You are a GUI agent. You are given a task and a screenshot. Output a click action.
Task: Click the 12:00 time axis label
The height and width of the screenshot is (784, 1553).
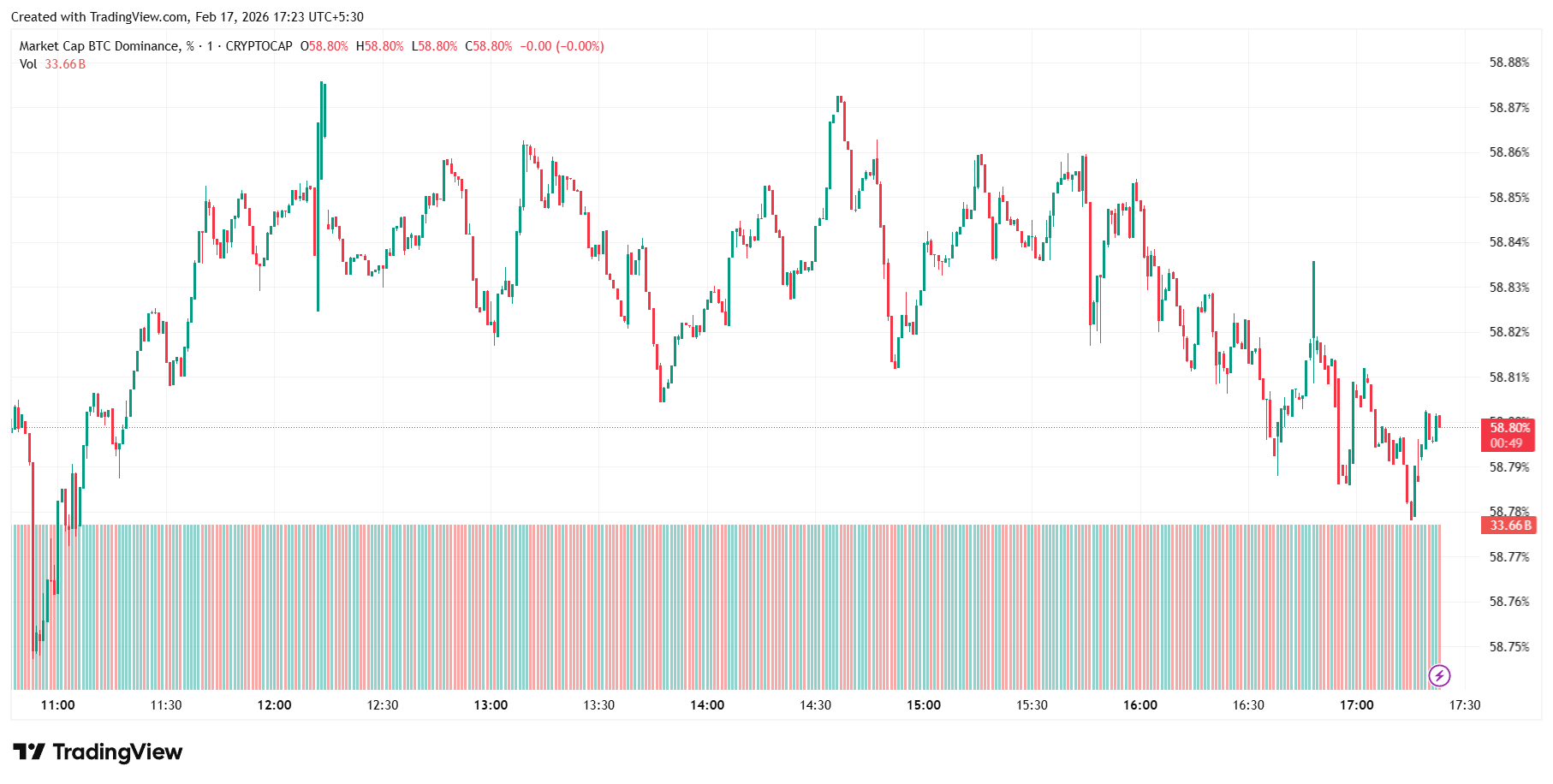tap(274, 705)
